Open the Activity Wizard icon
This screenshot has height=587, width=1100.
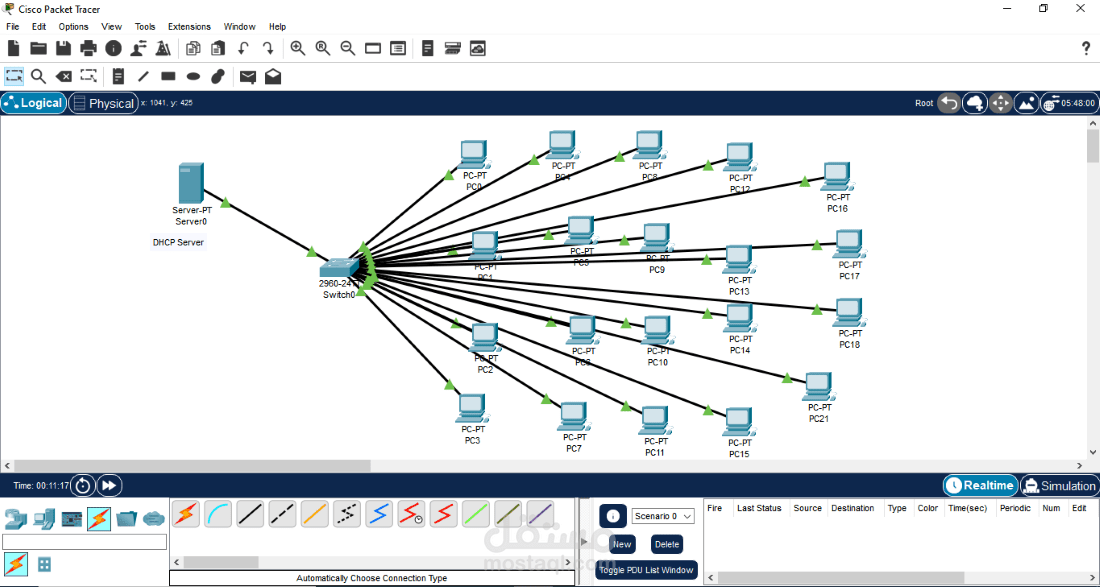pos(163,47)
